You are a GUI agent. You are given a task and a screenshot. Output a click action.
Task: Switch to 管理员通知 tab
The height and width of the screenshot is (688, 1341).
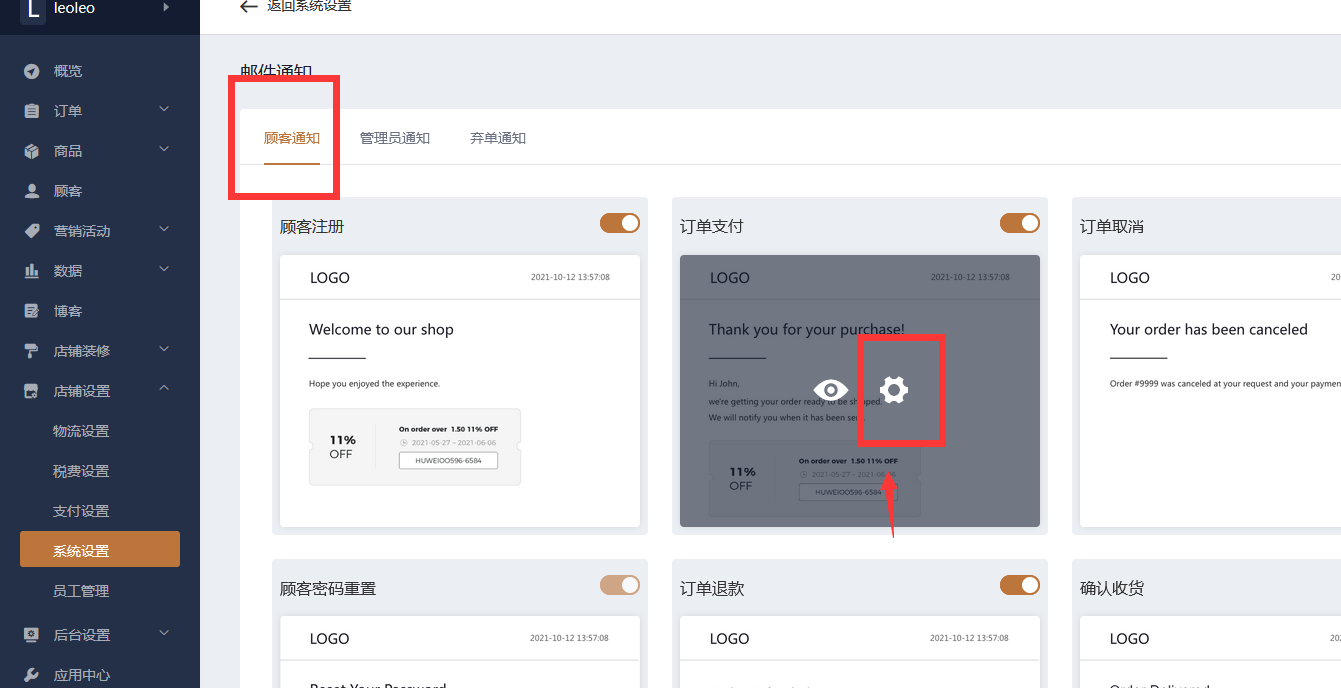395,138
